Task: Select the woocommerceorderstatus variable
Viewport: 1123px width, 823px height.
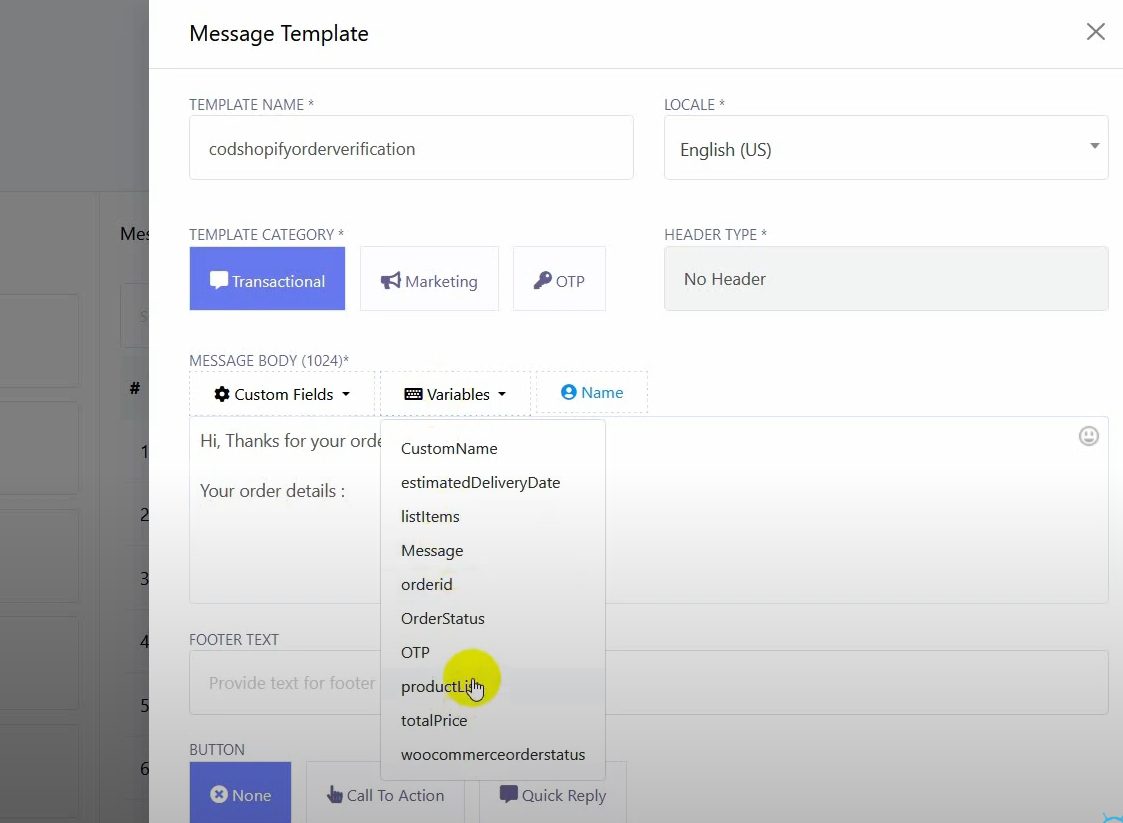Action: click(x=493, y=755)
